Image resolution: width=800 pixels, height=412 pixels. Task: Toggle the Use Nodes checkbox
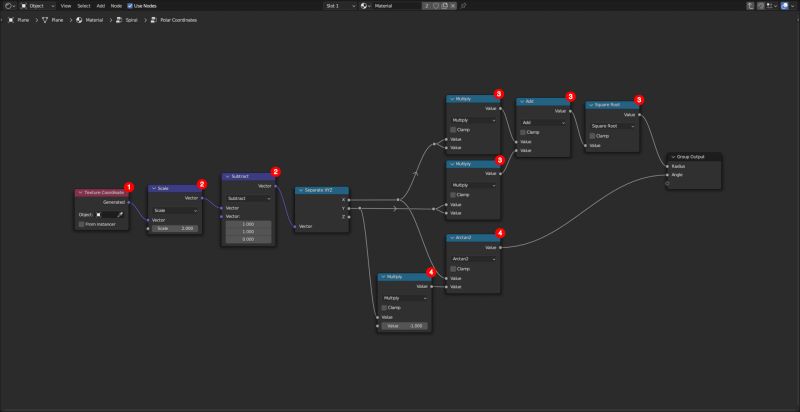tap(130, 6)
